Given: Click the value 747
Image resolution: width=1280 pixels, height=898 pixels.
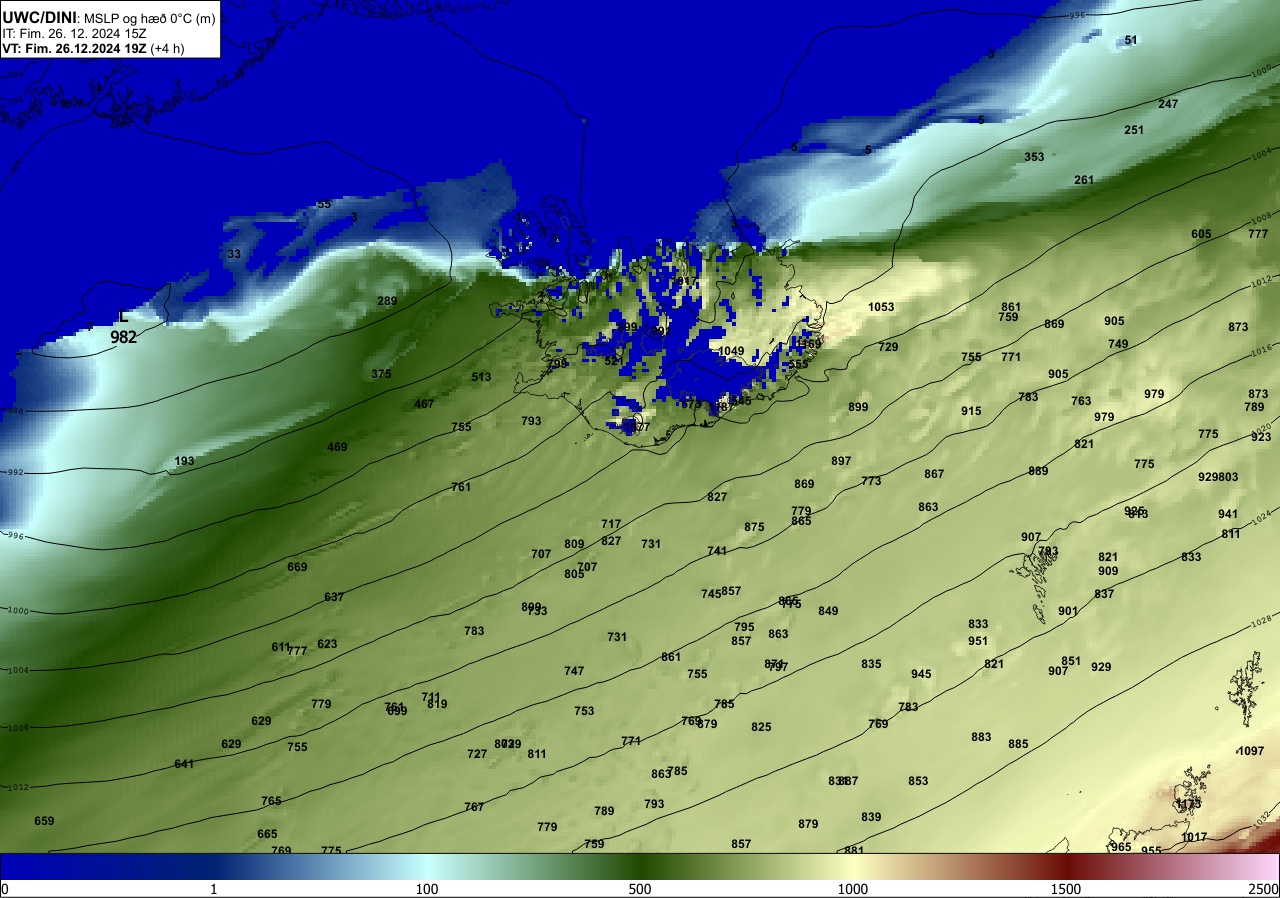Looking at the screenshot, I should [574, 671].
